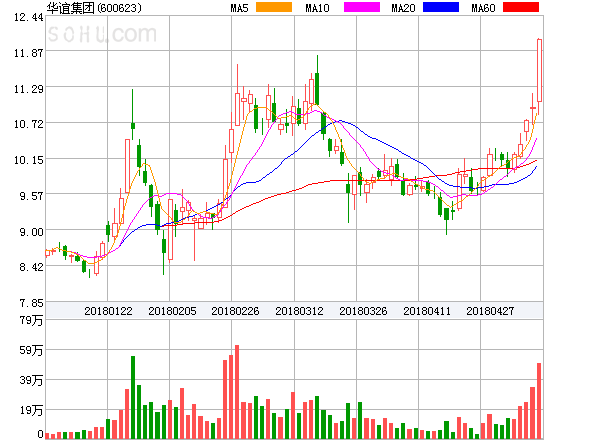
Task: Click the 9.00 price axis label
Action: click(31, 232)
